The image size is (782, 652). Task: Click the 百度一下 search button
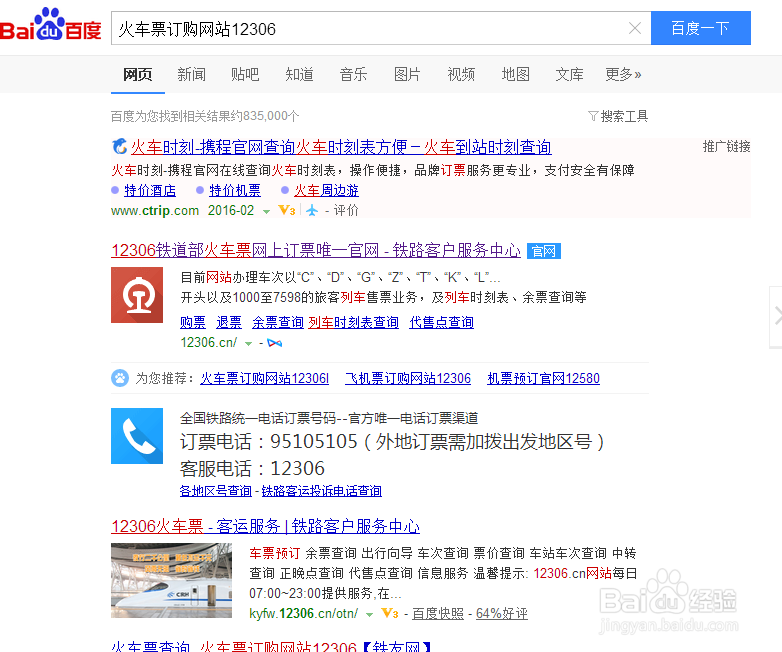700,28
